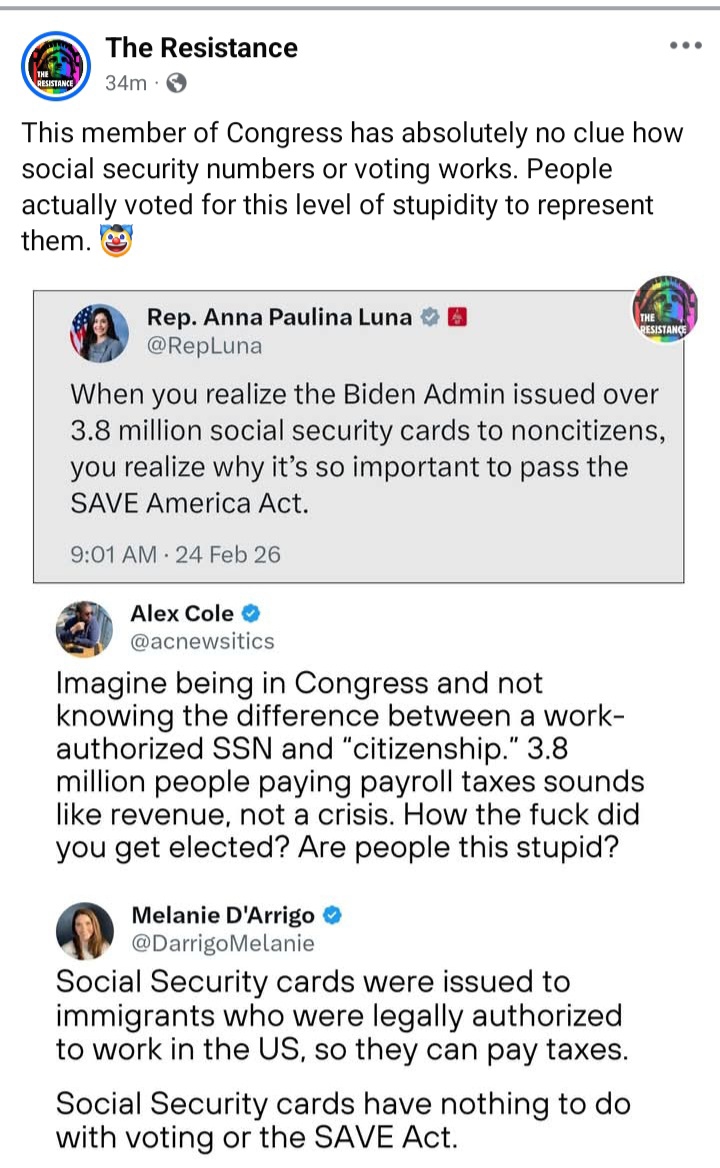Open The Resistance page profile picture
The width and height of the screenshot is (720, 1168).
pos(57,64)
